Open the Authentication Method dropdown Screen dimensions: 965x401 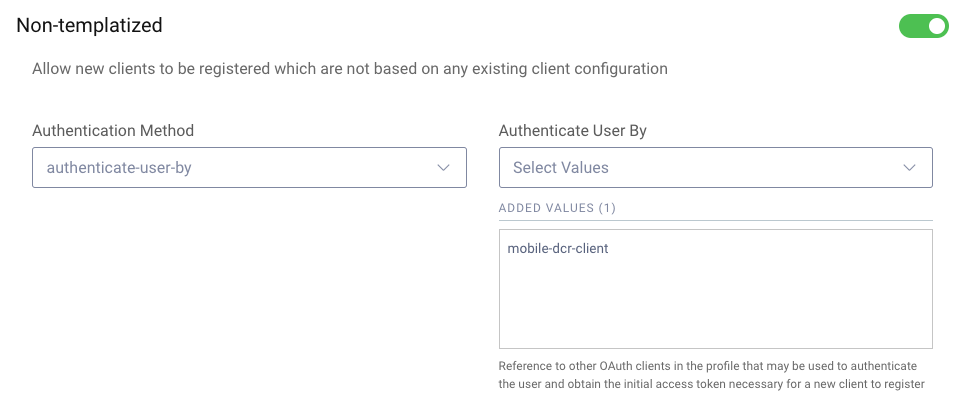pos(249,168)
